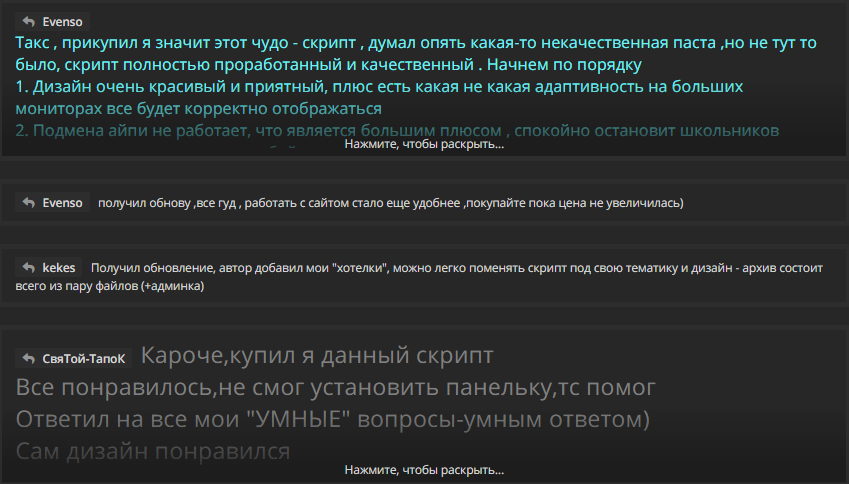Screen dimensions: 849x484
Task: Click the text 'Кароче,купил я данный скрипт'
Action: (317, 356)
